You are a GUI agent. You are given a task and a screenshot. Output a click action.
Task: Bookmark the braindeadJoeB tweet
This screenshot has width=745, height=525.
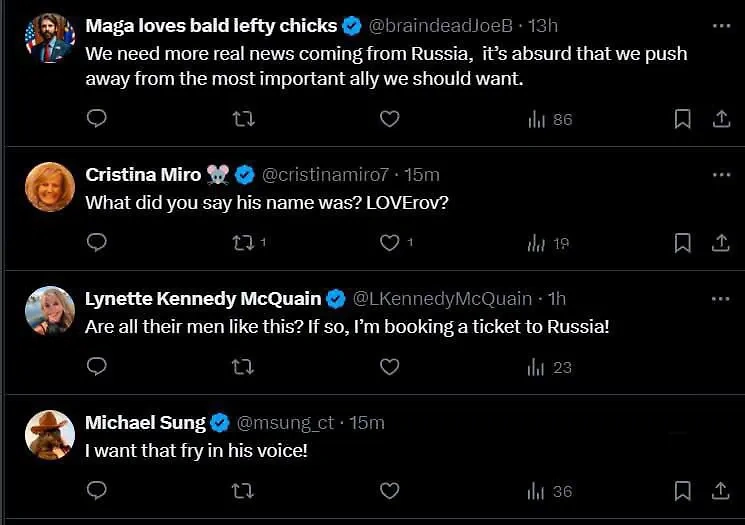pyautogui.click(x=682, y=119)
